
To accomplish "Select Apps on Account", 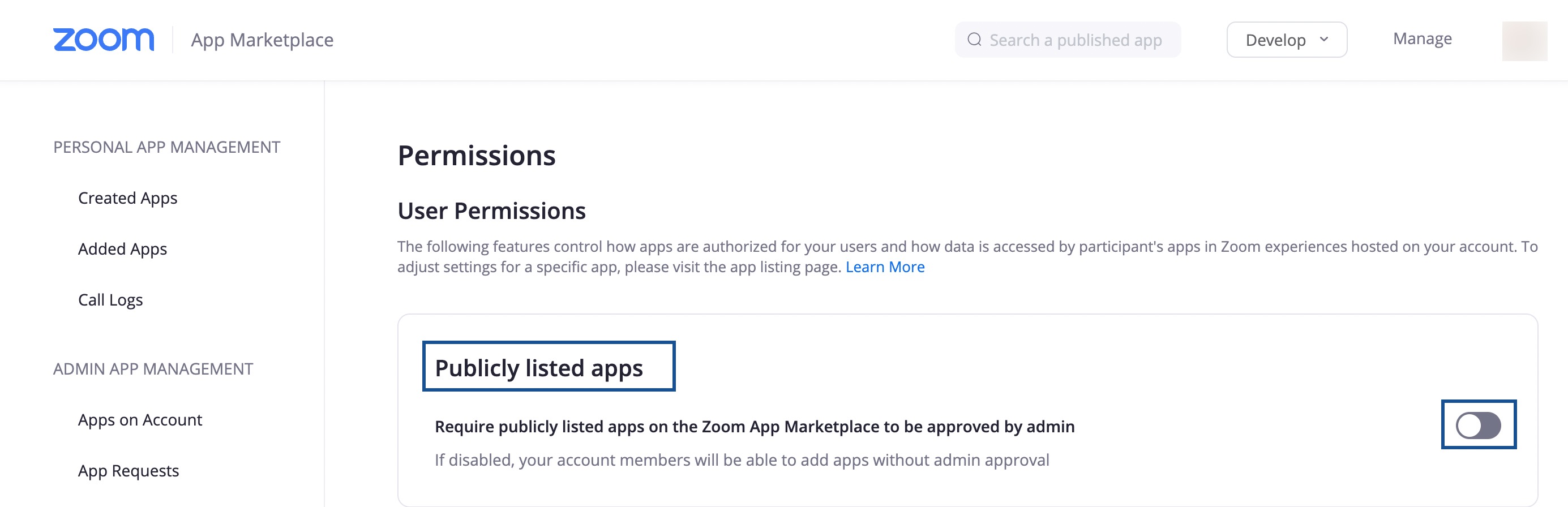I will (x=140, y=420).
